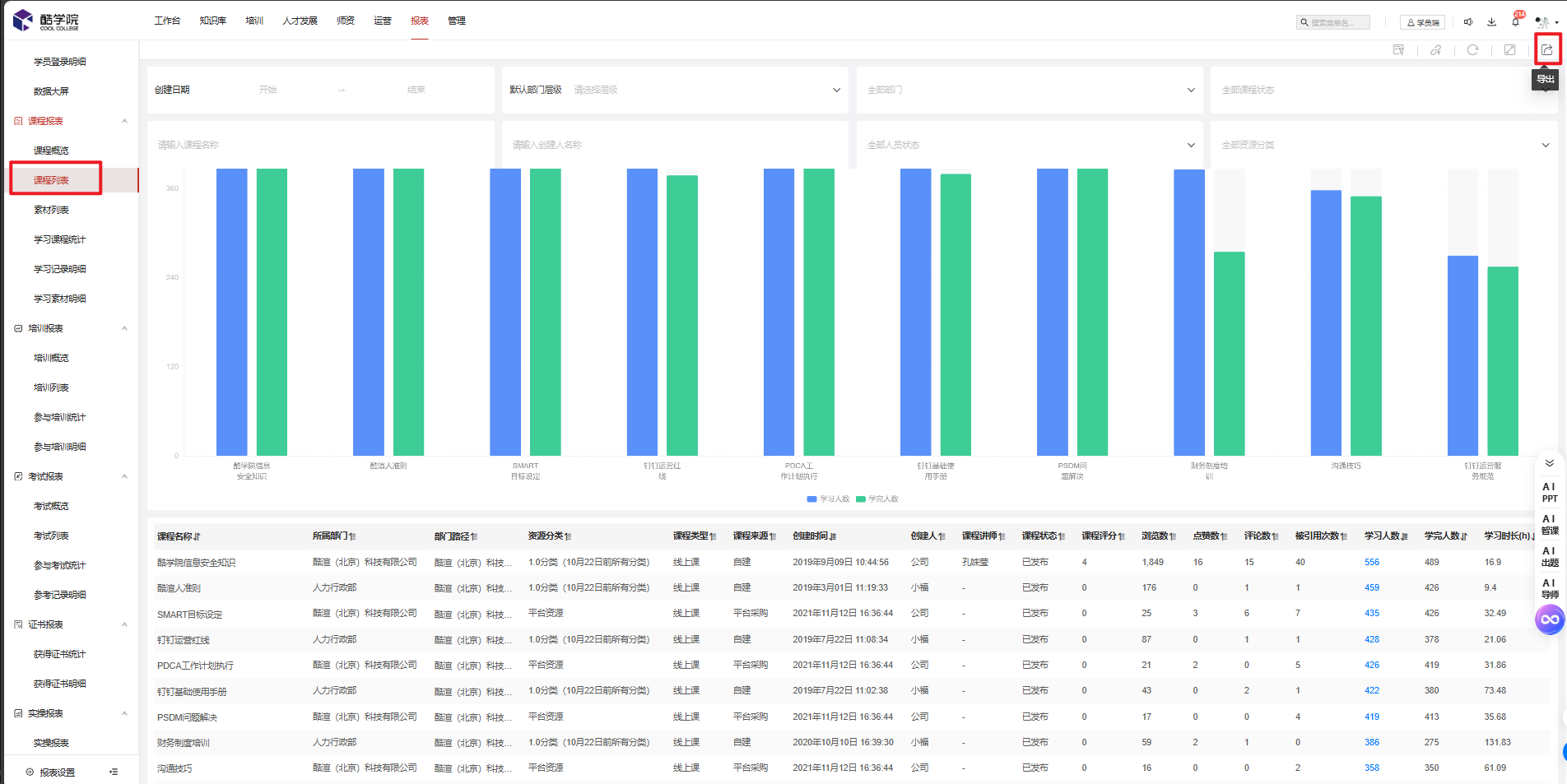This screenshot has width=1567, height=784.
Task: Collapse the 课程报表 sidebar section
Action: coord(124,121)
